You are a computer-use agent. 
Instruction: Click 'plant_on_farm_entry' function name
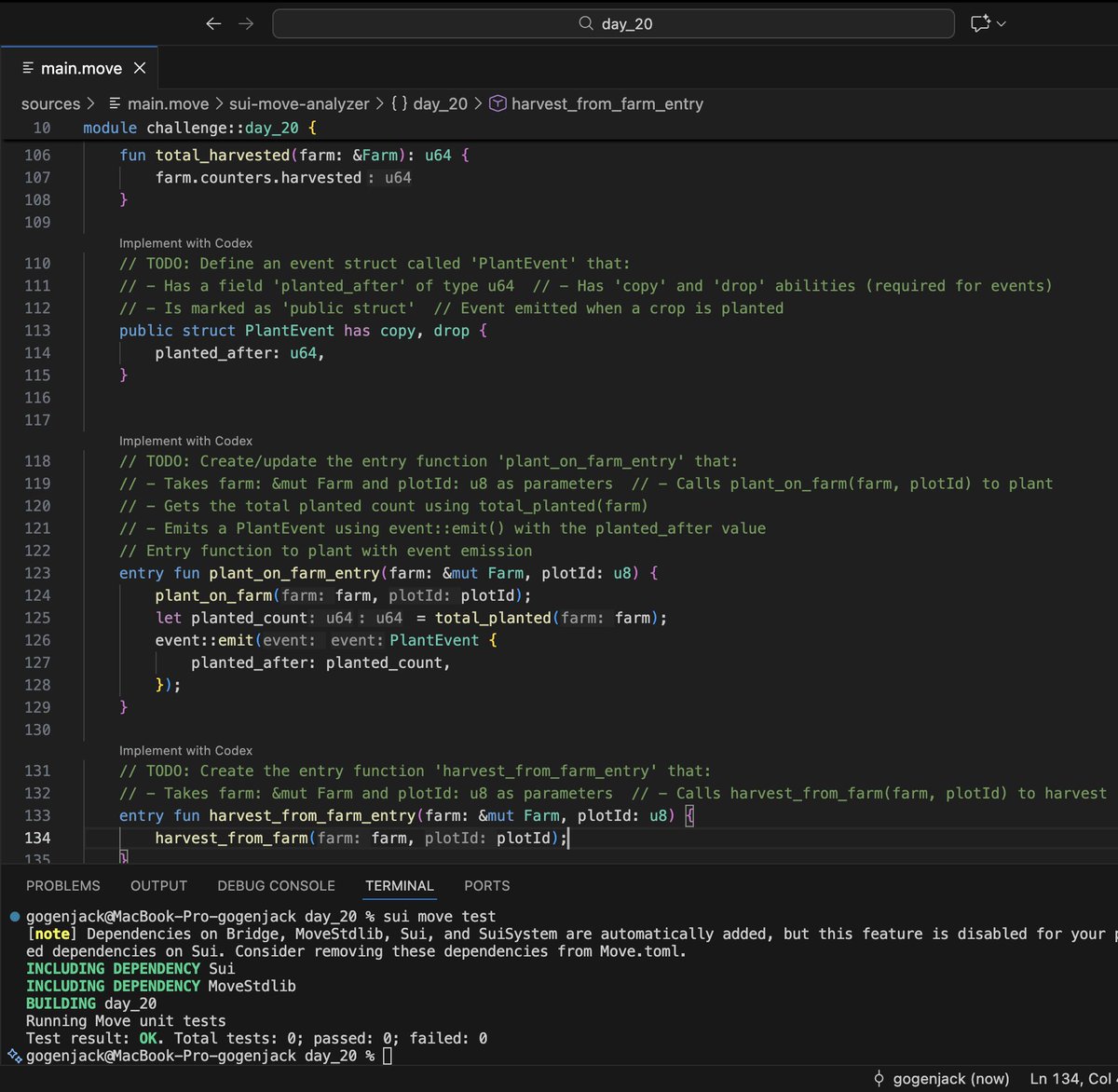pyautogui.click(x=294, y=573)
